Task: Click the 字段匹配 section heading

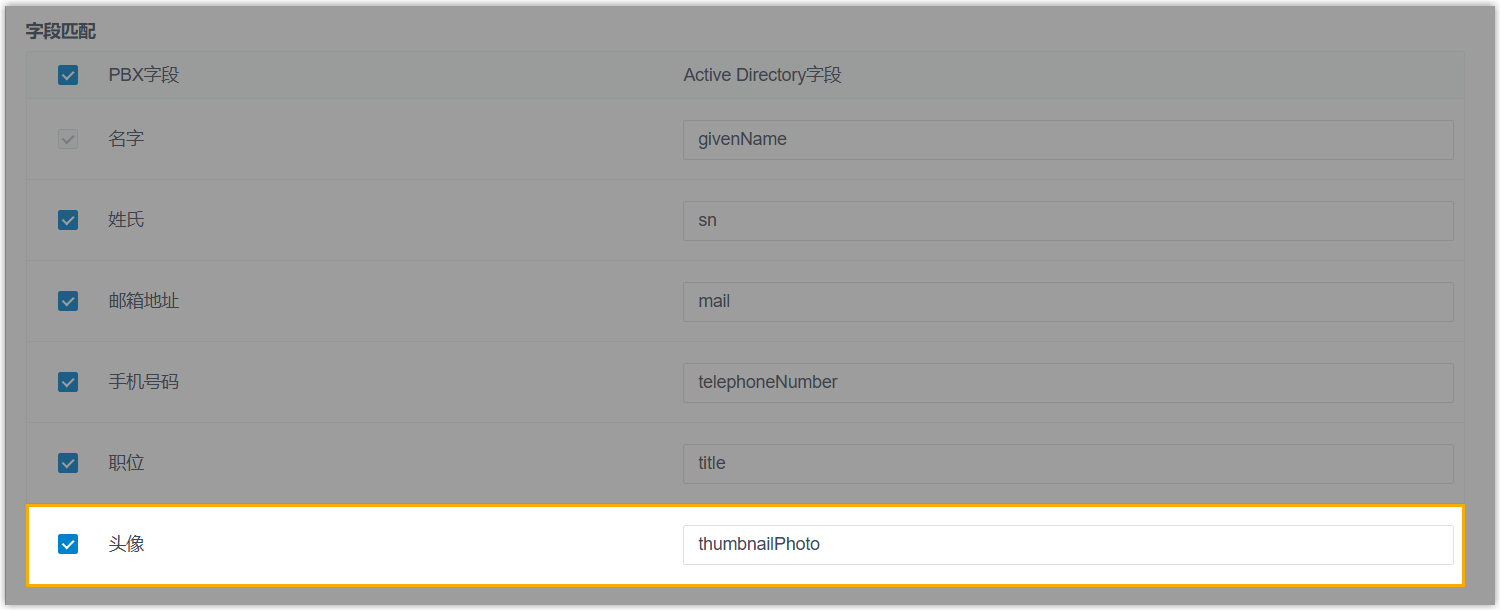Action: (x=61, y=31)
